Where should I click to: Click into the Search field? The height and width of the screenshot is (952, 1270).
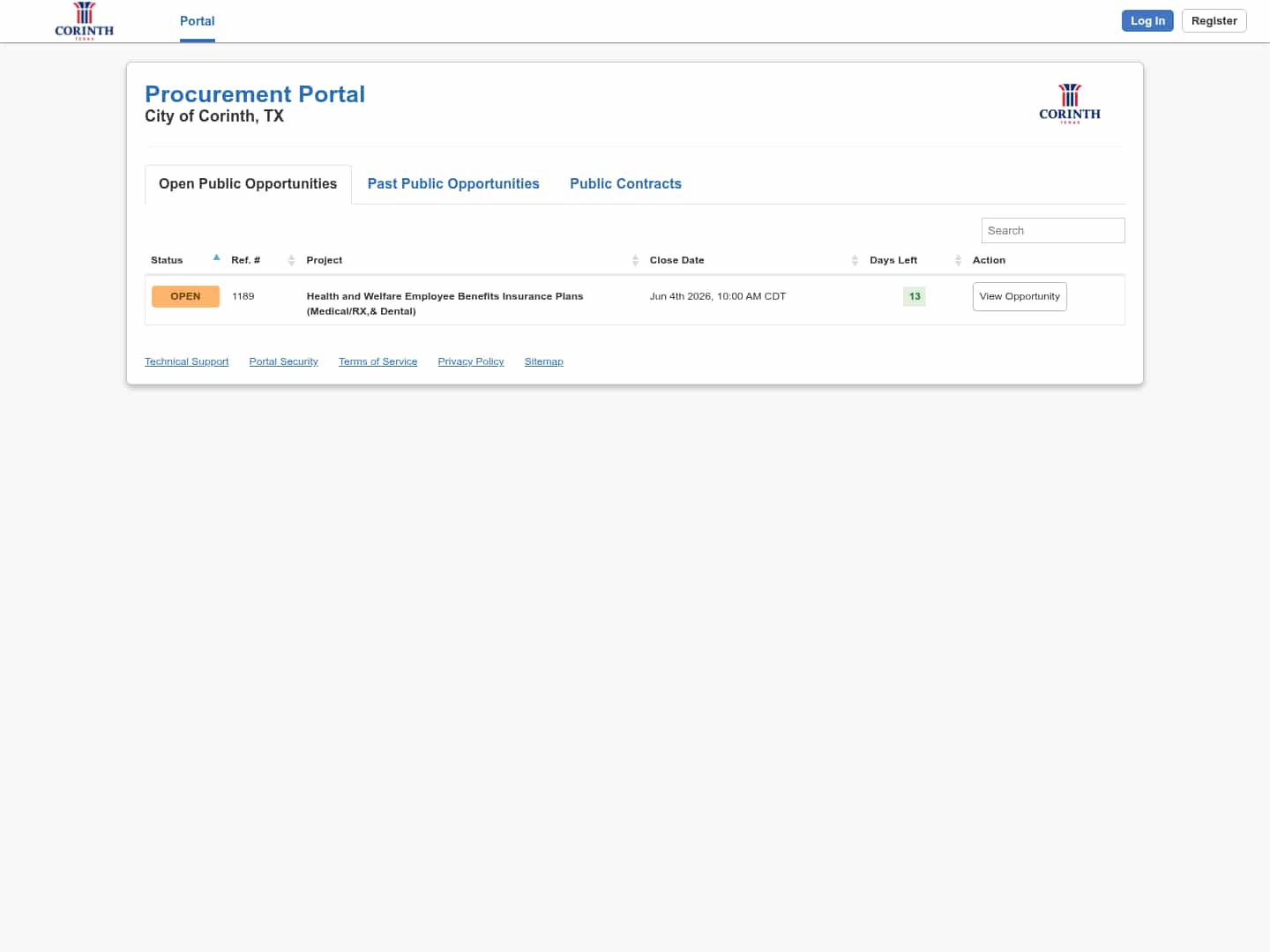tap(1053, 230)
